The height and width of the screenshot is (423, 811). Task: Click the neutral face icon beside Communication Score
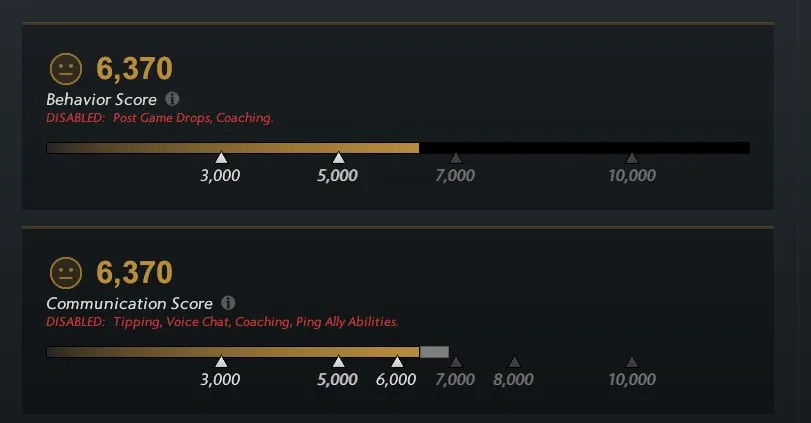[66, 273]
